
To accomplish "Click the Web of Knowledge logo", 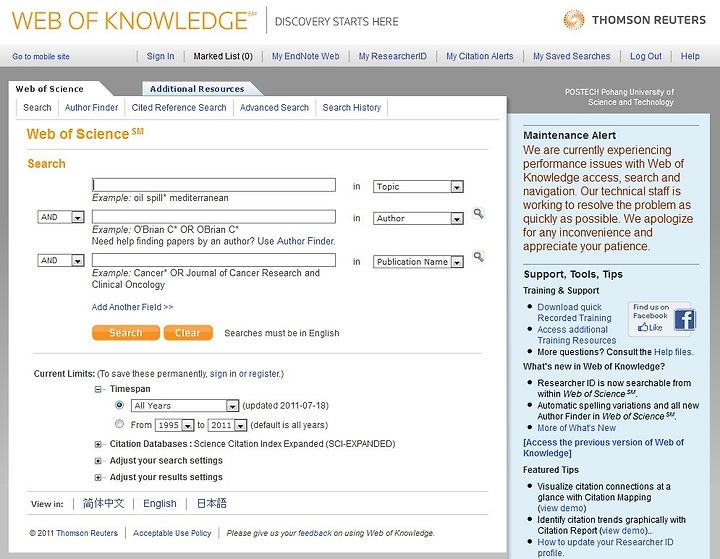I will click(x=134, y=21).
